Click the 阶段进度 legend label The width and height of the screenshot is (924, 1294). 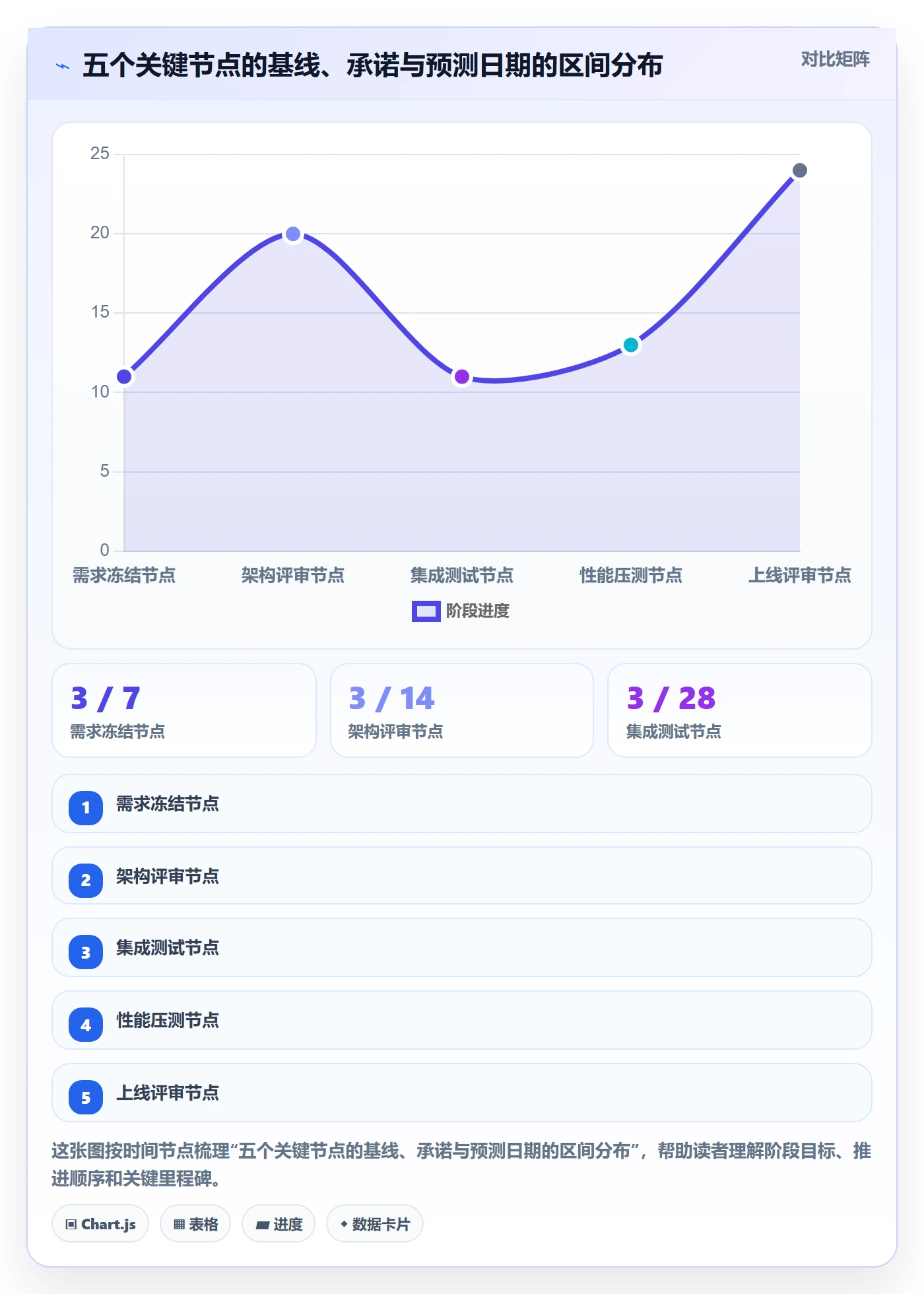tap(478, 611)
